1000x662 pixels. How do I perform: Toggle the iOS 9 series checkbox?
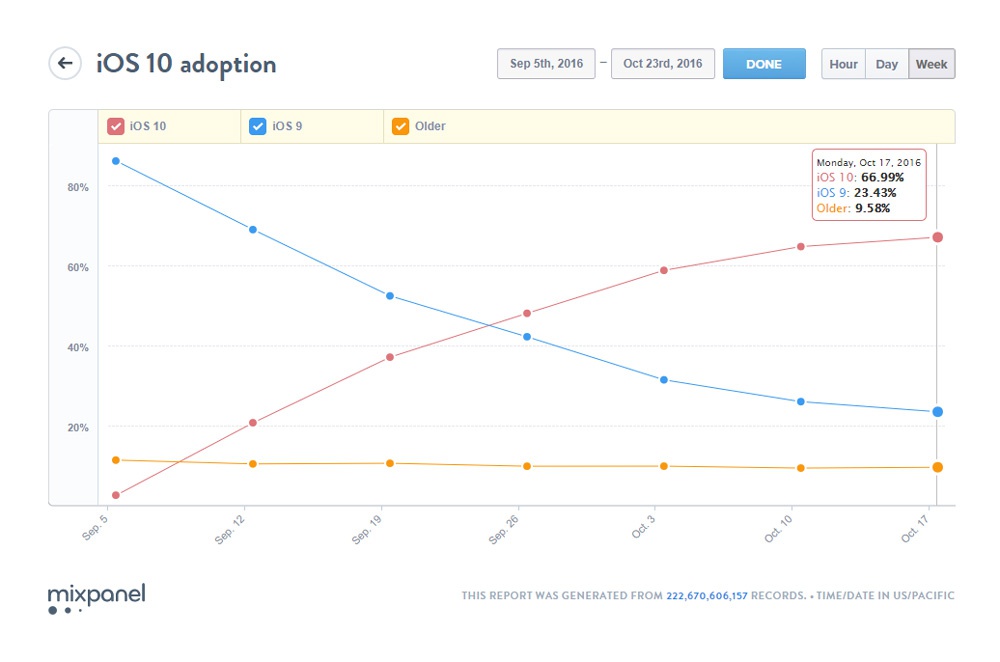[x=258, y=126]
